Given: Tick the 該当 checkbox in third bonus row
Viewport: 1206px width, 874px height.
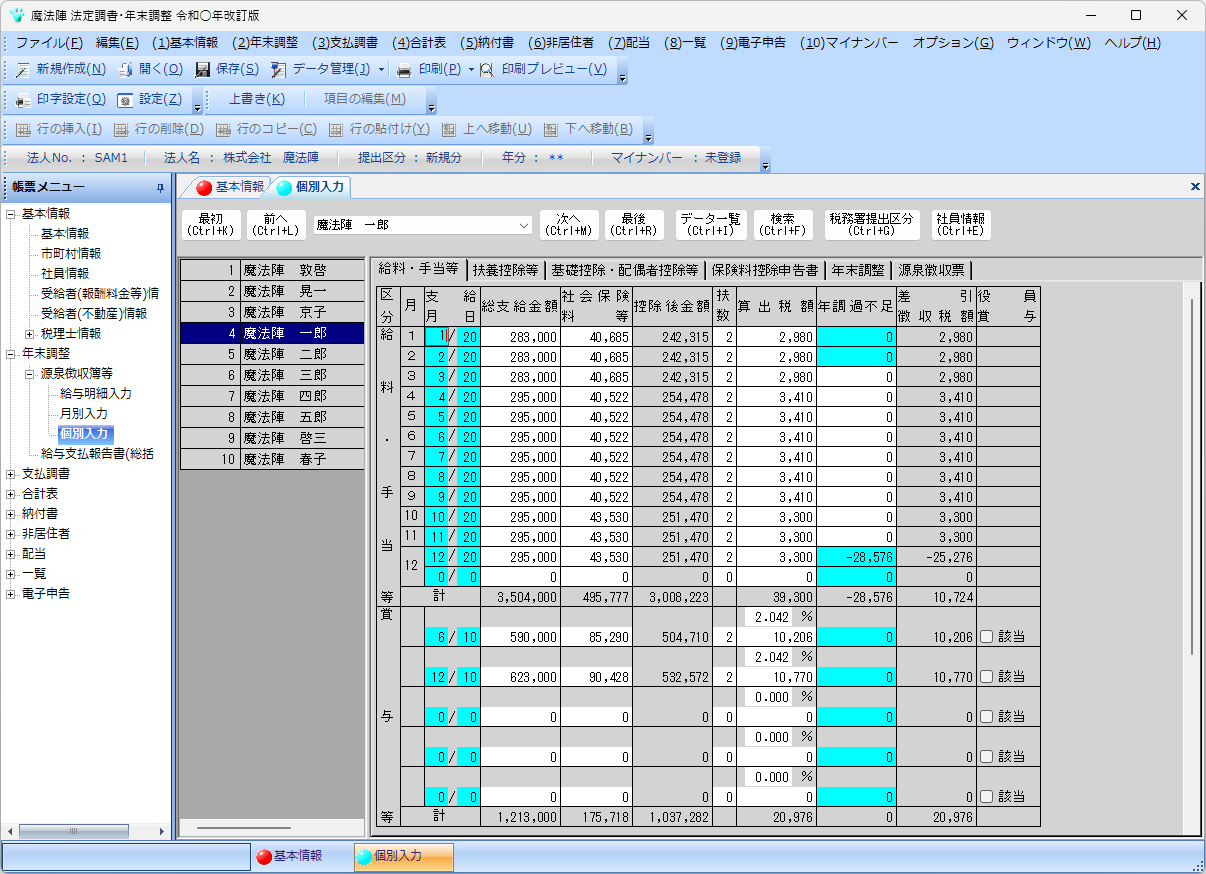Looking at the screenshot, I should (x=987, y=717).
